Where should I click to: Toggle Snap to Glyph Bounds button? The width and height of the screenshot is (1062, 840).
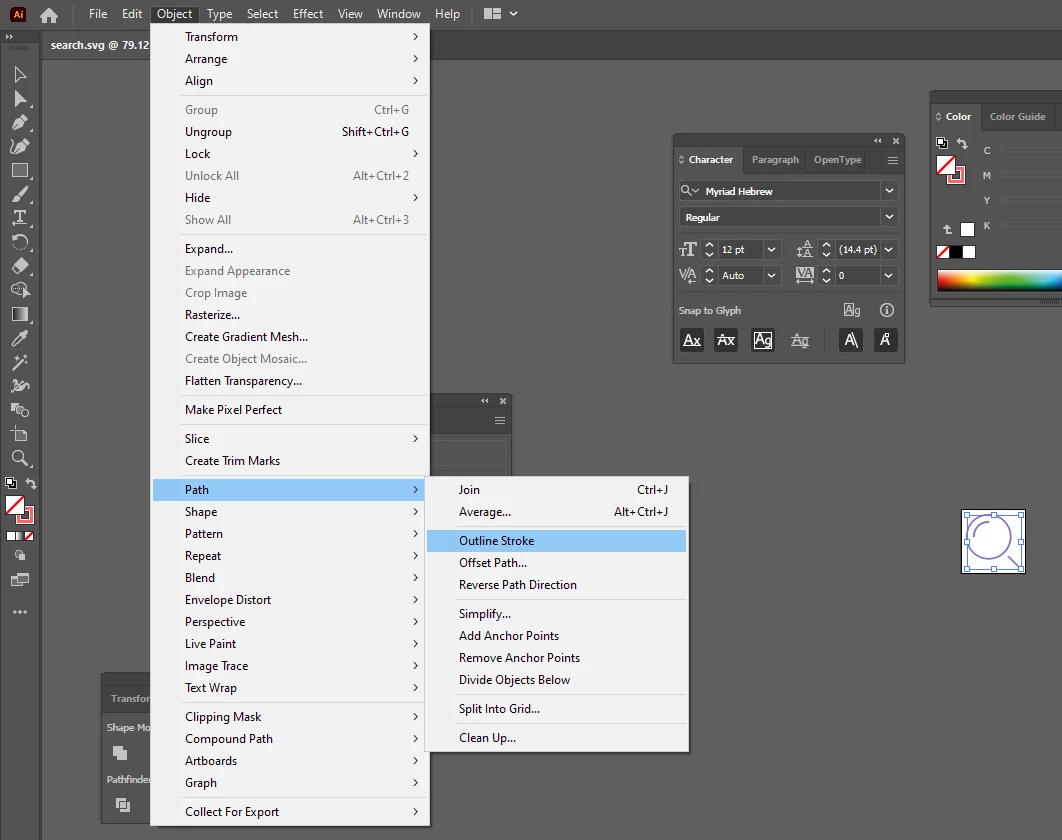(763, 340)
